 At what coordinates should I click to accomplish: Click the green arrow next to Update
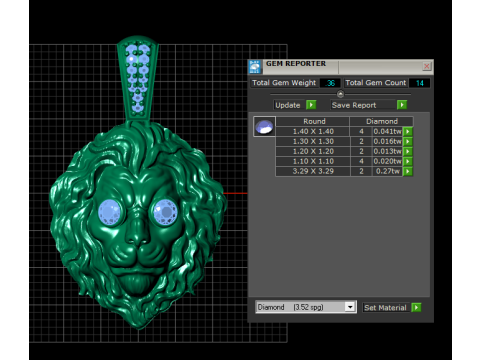pos(311,105)
